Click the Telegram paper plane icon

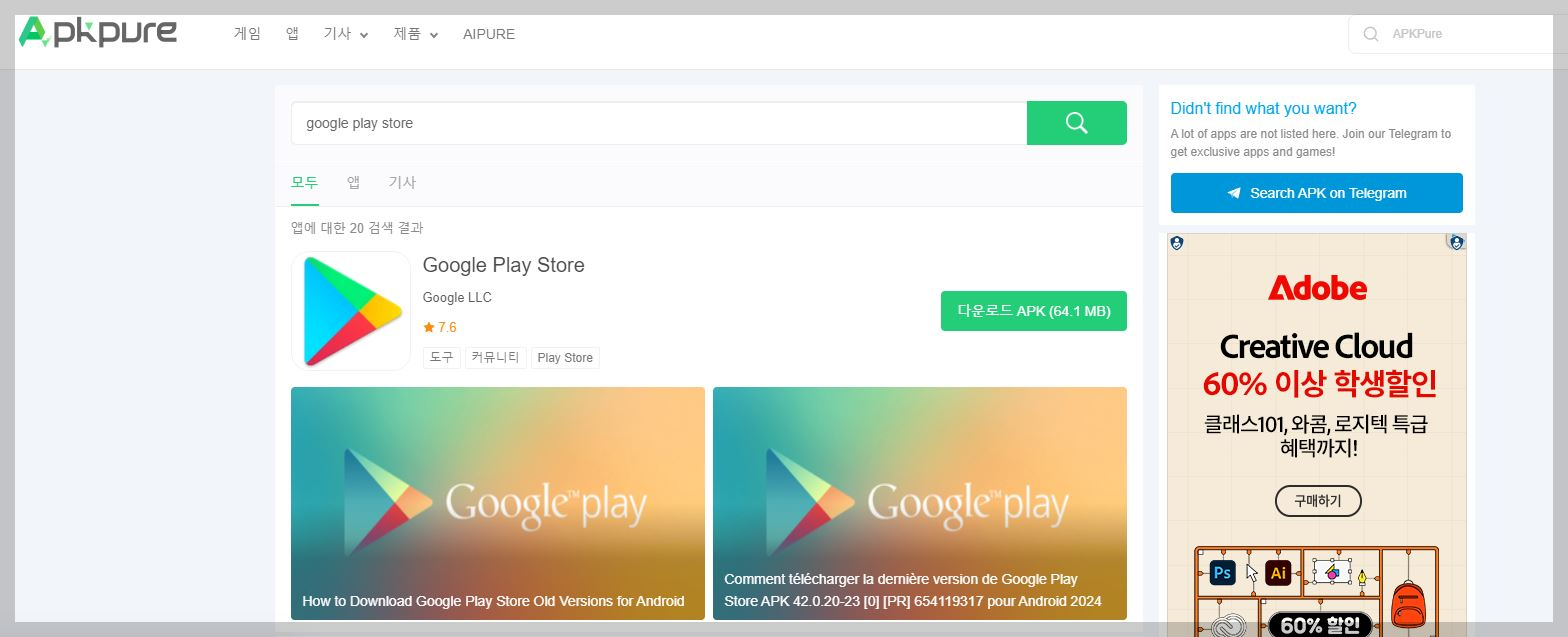point(1234,193)
